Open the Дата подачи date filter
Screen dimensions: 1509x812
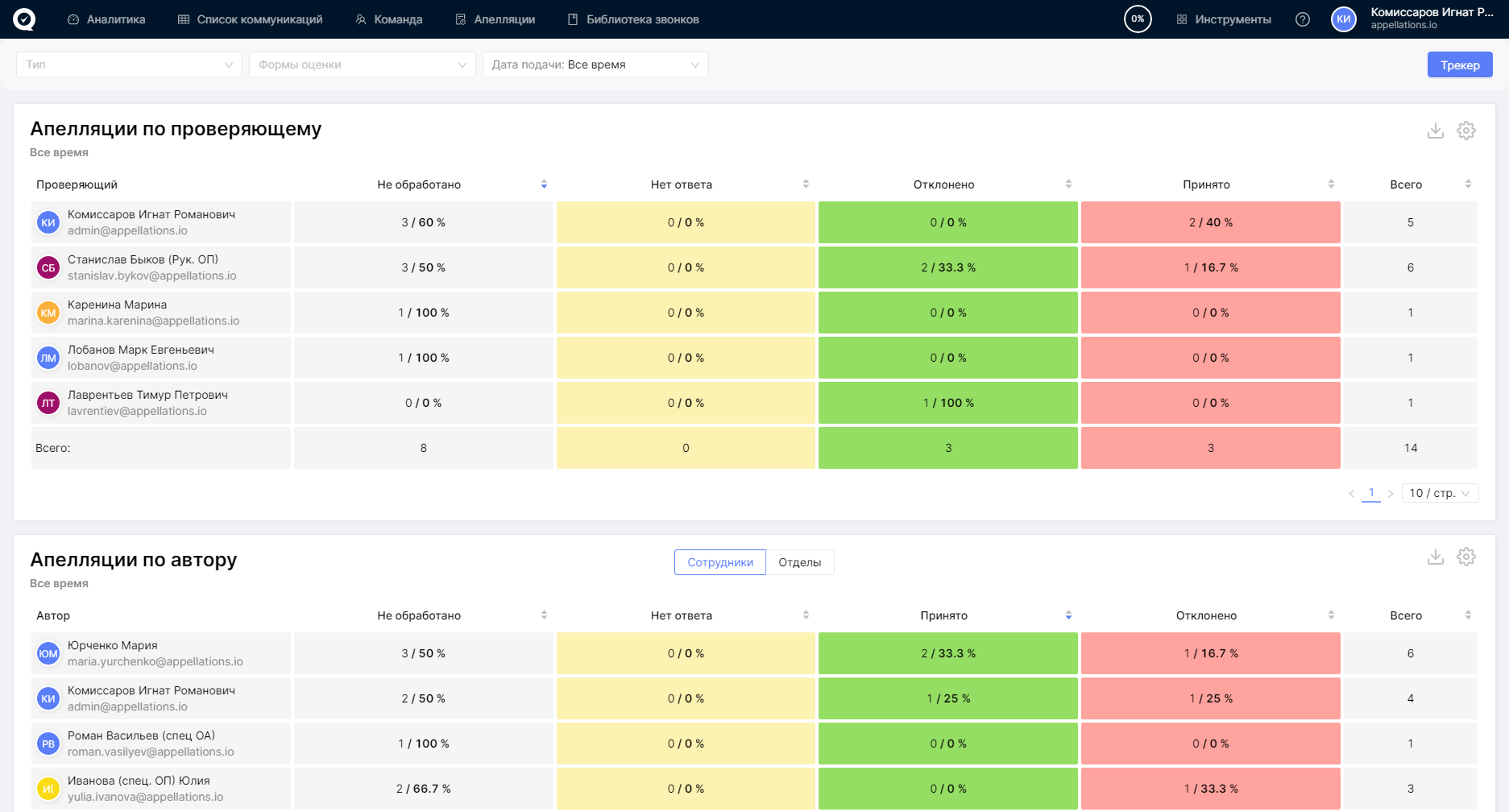point(595,64)
